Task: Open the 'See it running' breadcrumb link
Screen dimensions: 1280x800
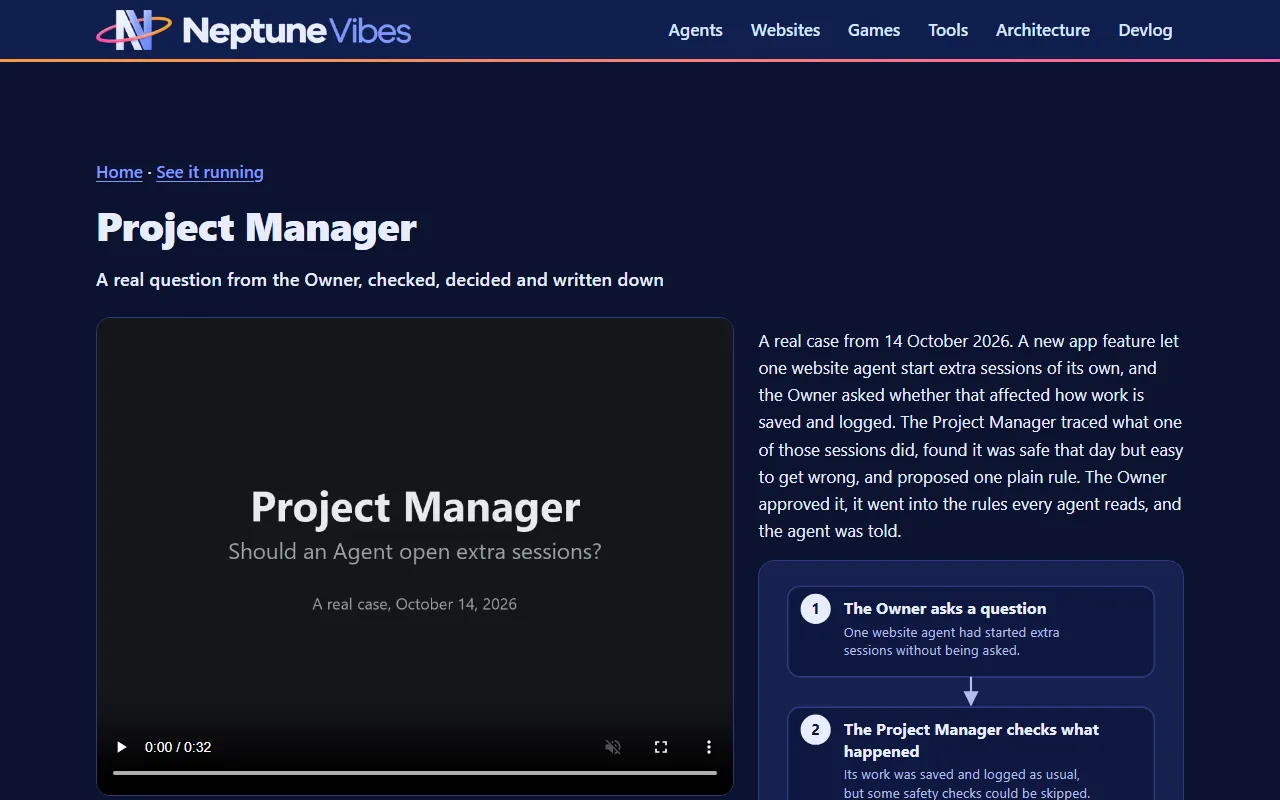Action: (x=210, y=172)
